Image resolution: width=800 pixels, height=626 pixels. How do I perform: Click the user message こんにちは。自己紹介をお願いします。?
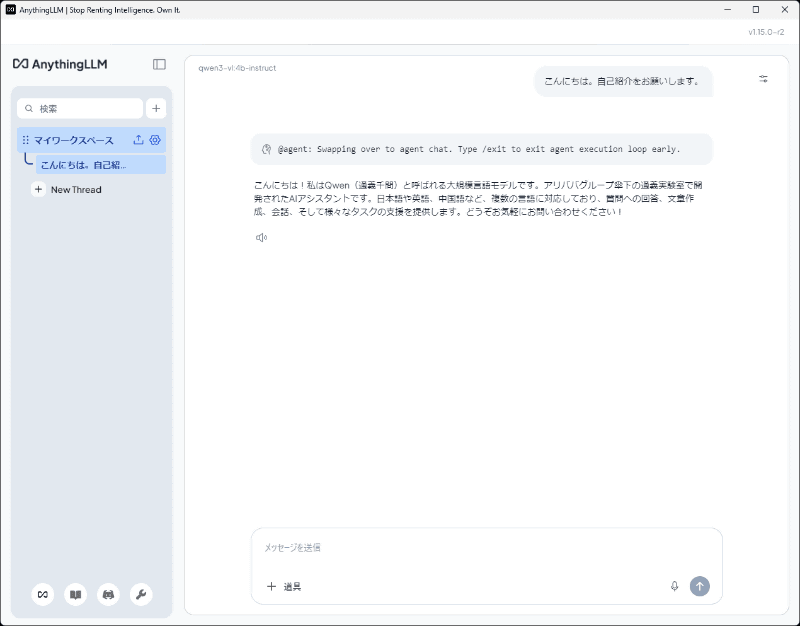[x=623, y=81]
